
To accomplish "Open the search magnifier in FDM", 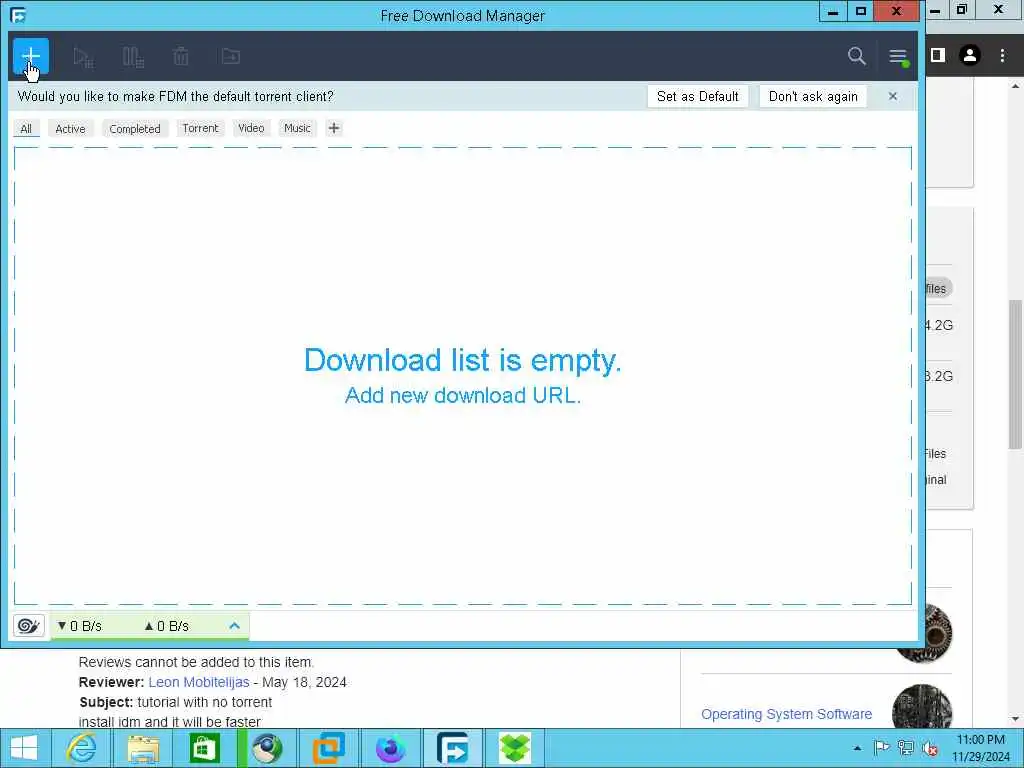I will click(x=857, y=56).
